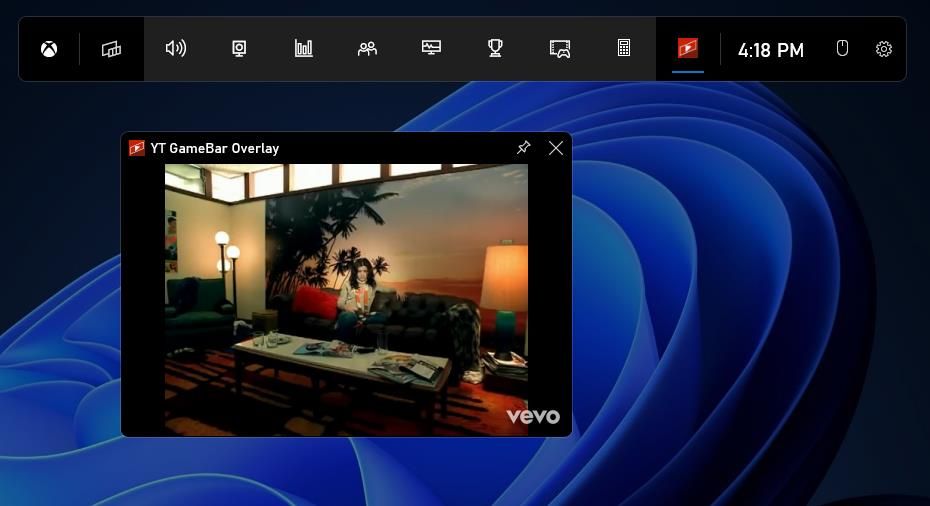The height and width of the screenshot is (506, 930).
Task: Open the calculator widget icon
Action: tap(624, 48)
